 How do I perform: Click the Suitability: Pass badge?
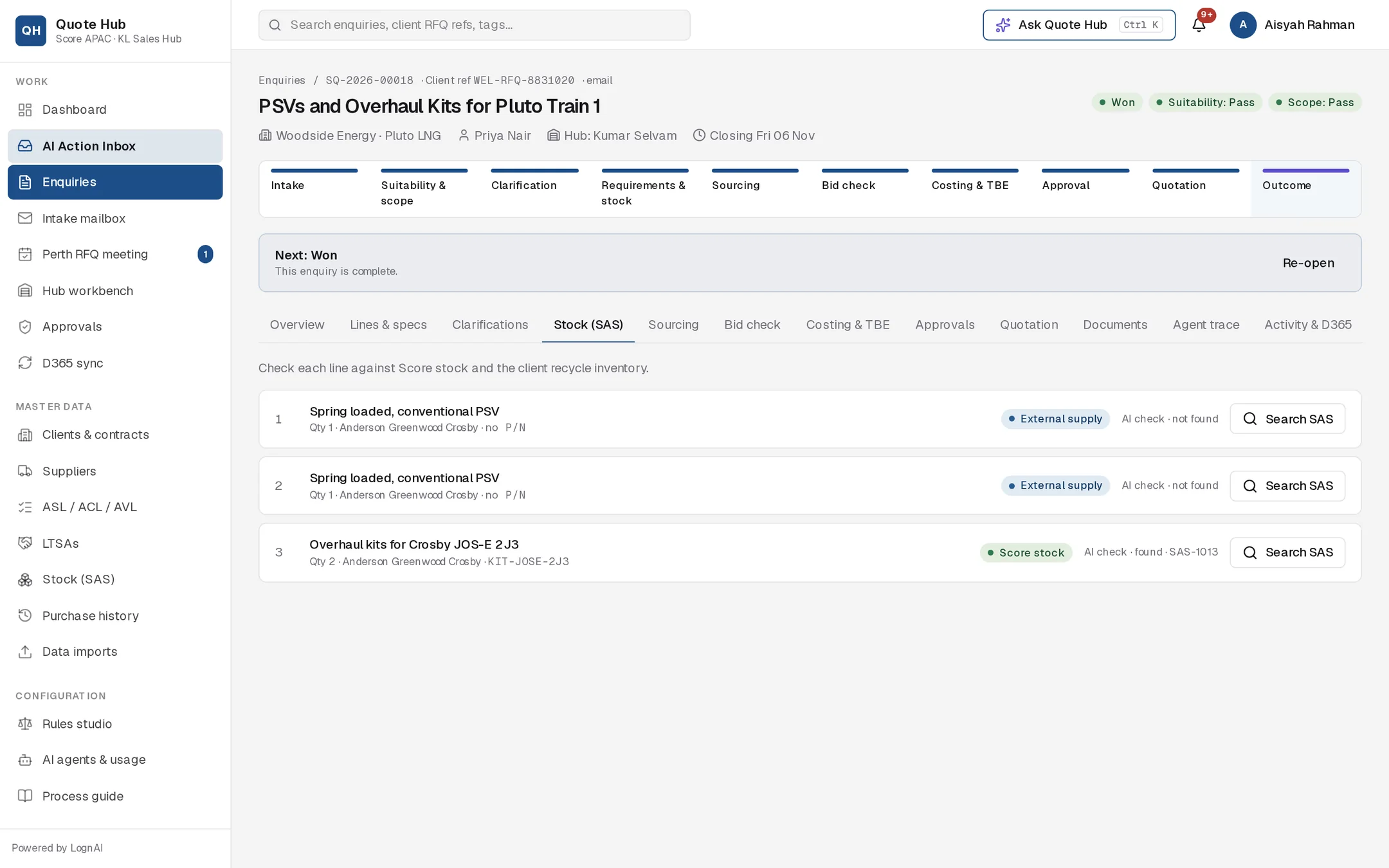[1205, 102]
